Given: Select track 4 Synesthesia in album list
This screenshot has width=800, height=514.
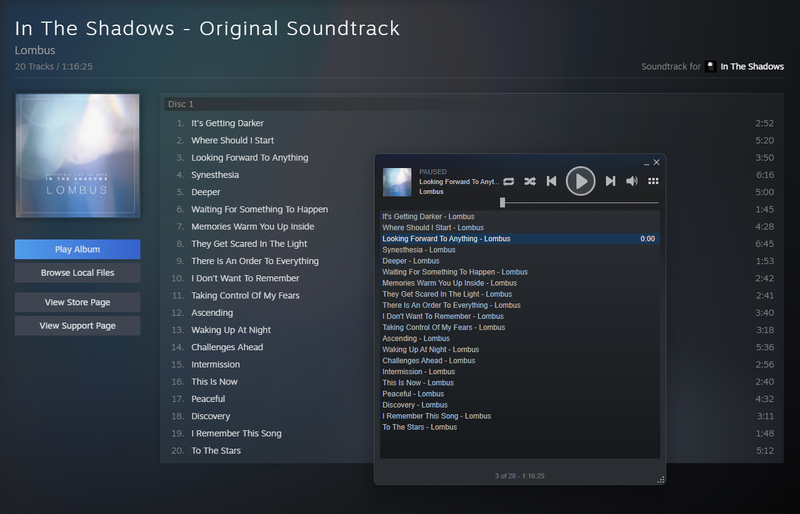Looking at the screenshot, I should (215, 175).
